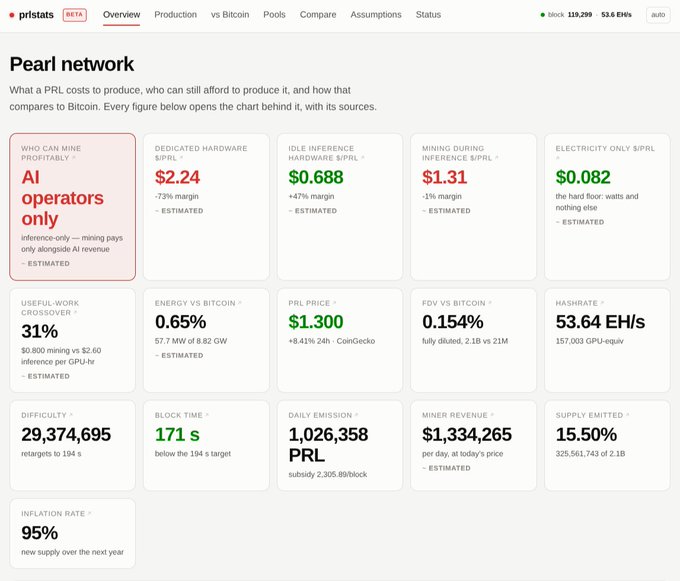This screenshot has width=680, height=581.
Task: Click the Pearl network heading
Action: point(72,64)
